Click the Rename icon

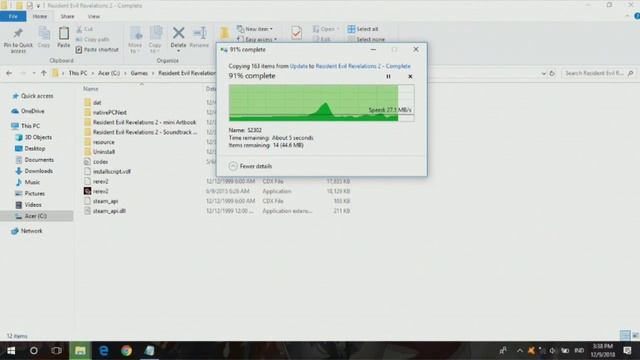click(x=199, y=38)
